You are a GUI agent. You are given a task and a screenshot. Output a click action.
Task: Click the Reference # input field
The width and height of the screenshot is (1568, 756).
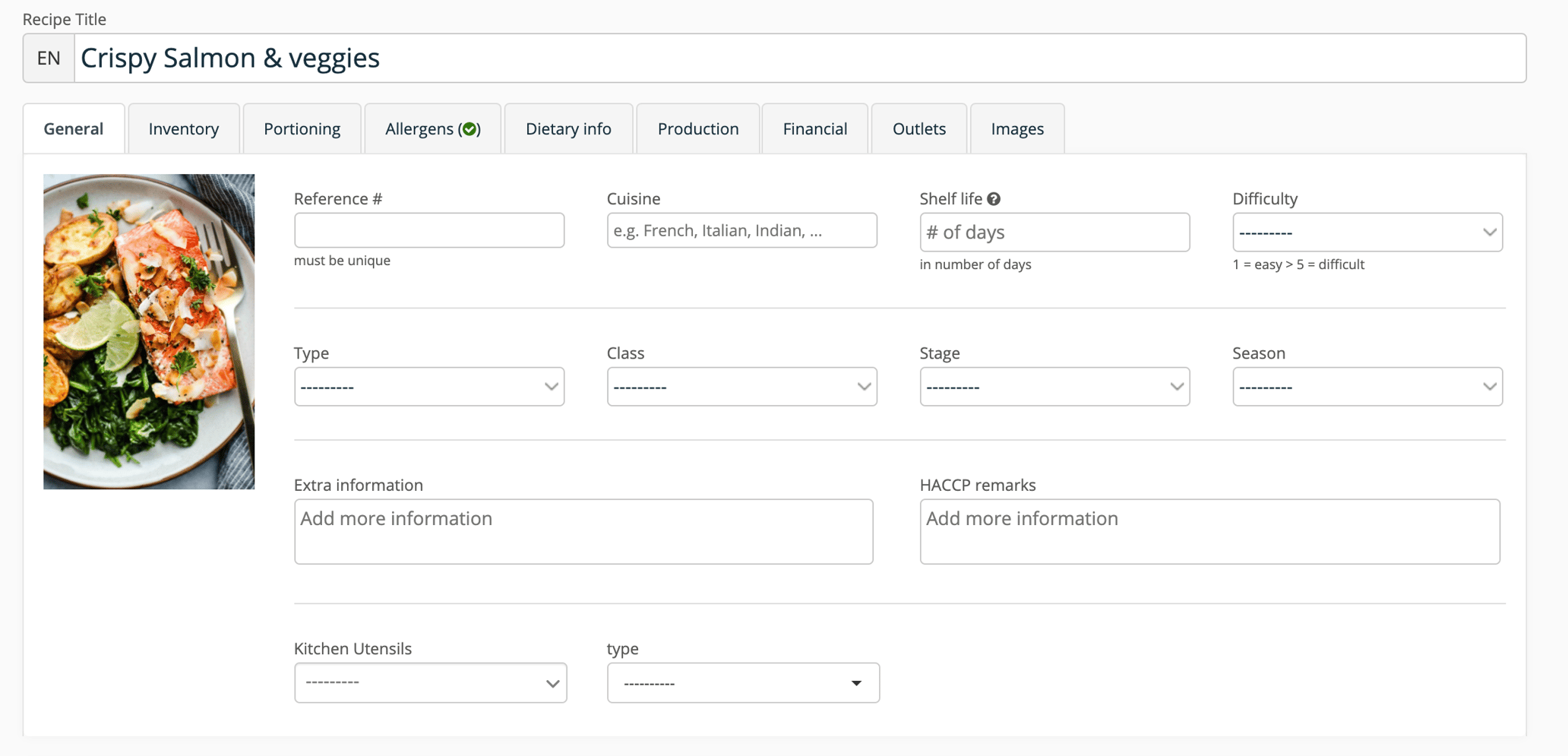[429, 230]
